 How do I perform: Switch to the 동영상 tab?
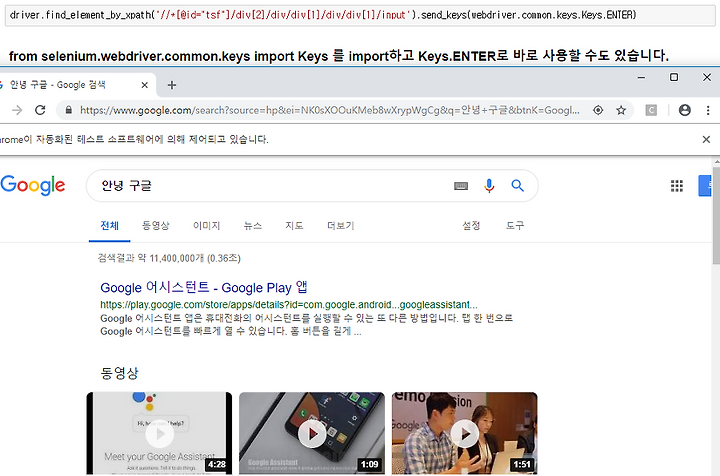tap(155, 226)
